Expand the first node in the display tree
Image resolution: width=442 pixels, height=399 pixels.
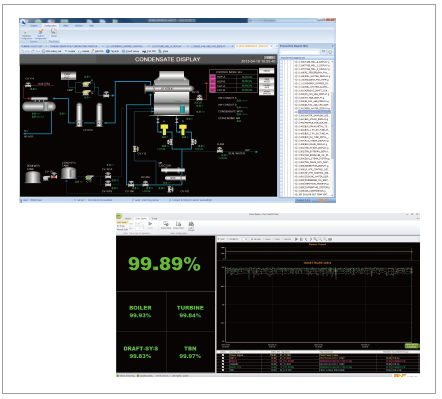[295, 62]
